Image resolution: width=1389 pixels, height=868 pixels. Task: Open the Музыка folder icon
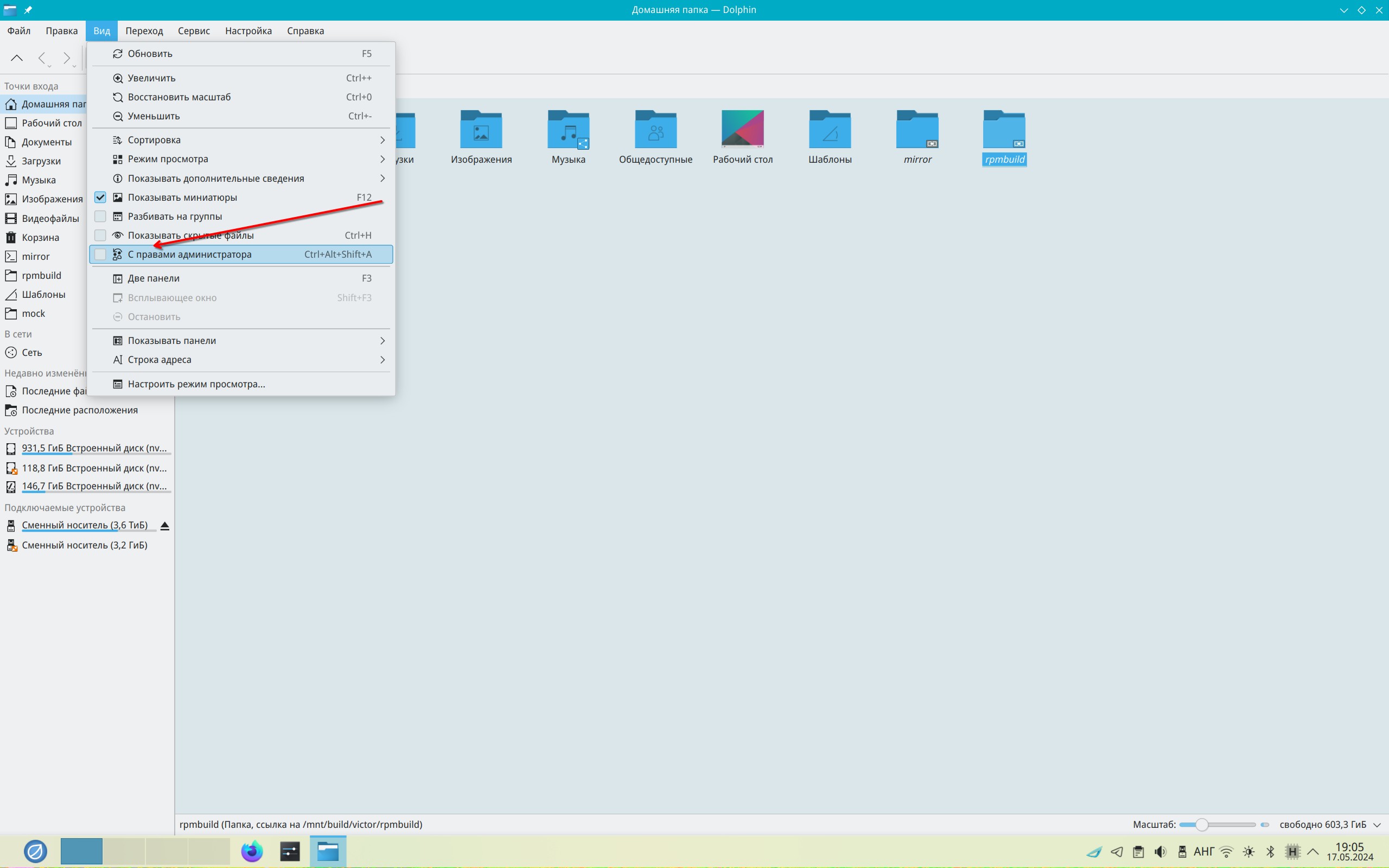(568, 130)
